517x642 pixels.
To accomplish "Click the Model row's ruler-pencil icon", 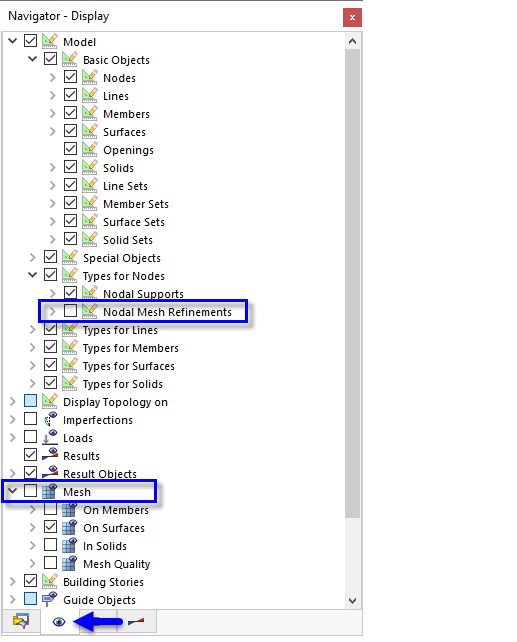I will coord(50,41).
